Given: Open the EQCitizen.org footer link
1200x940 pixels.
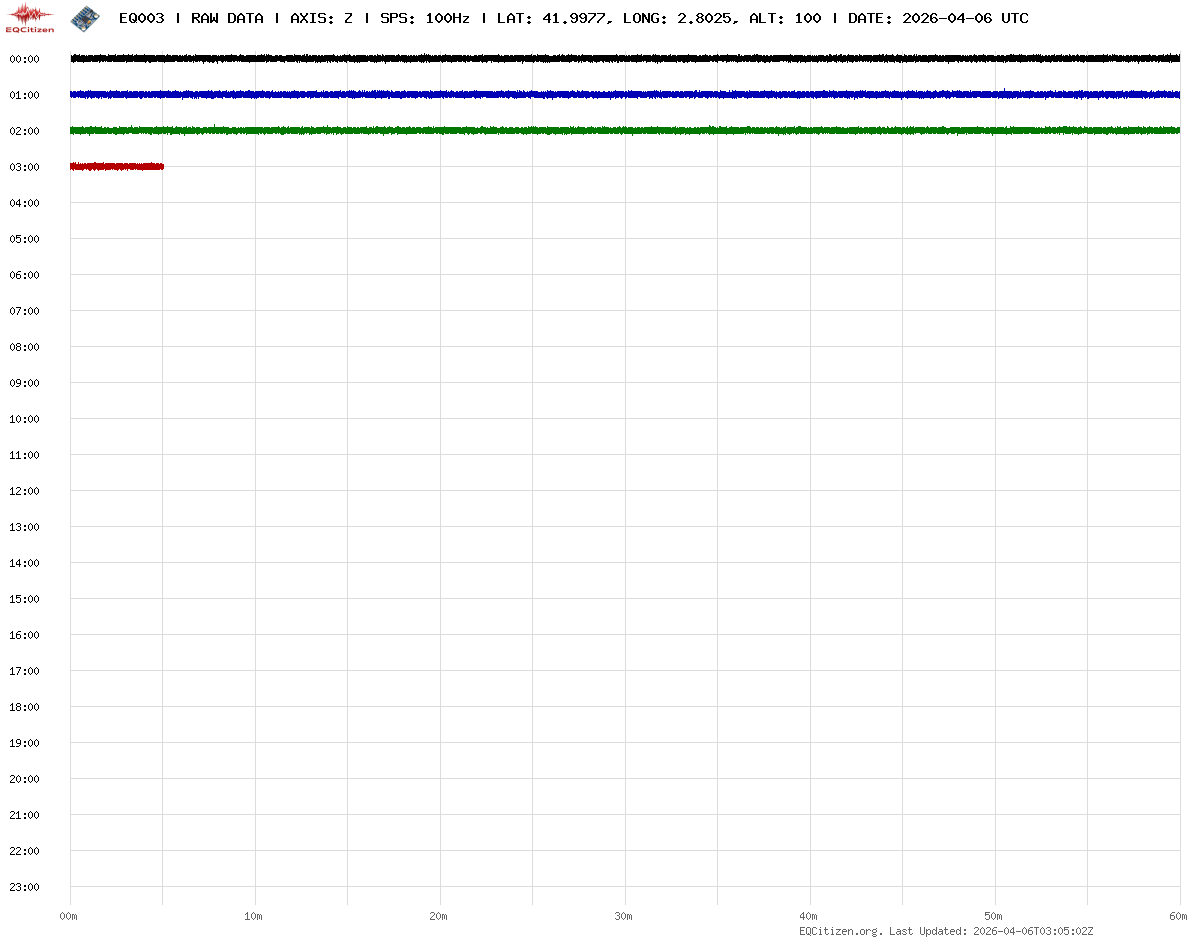Looking at the screenshot, I should (x=841, y=931).
